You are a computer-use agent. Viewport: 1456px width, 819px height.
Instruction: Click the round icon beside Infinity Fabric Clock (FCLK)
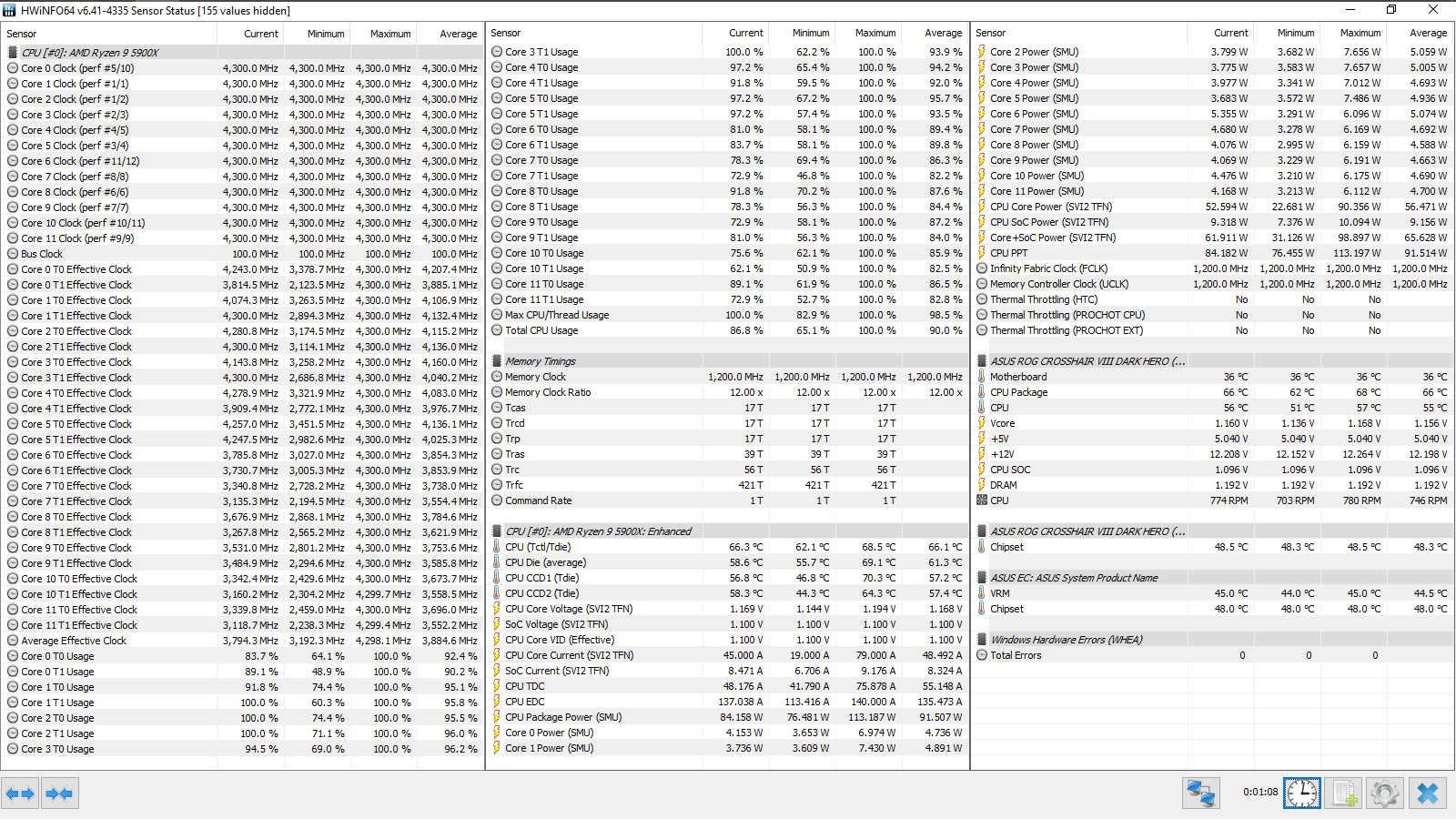click(x=982, y=268)
